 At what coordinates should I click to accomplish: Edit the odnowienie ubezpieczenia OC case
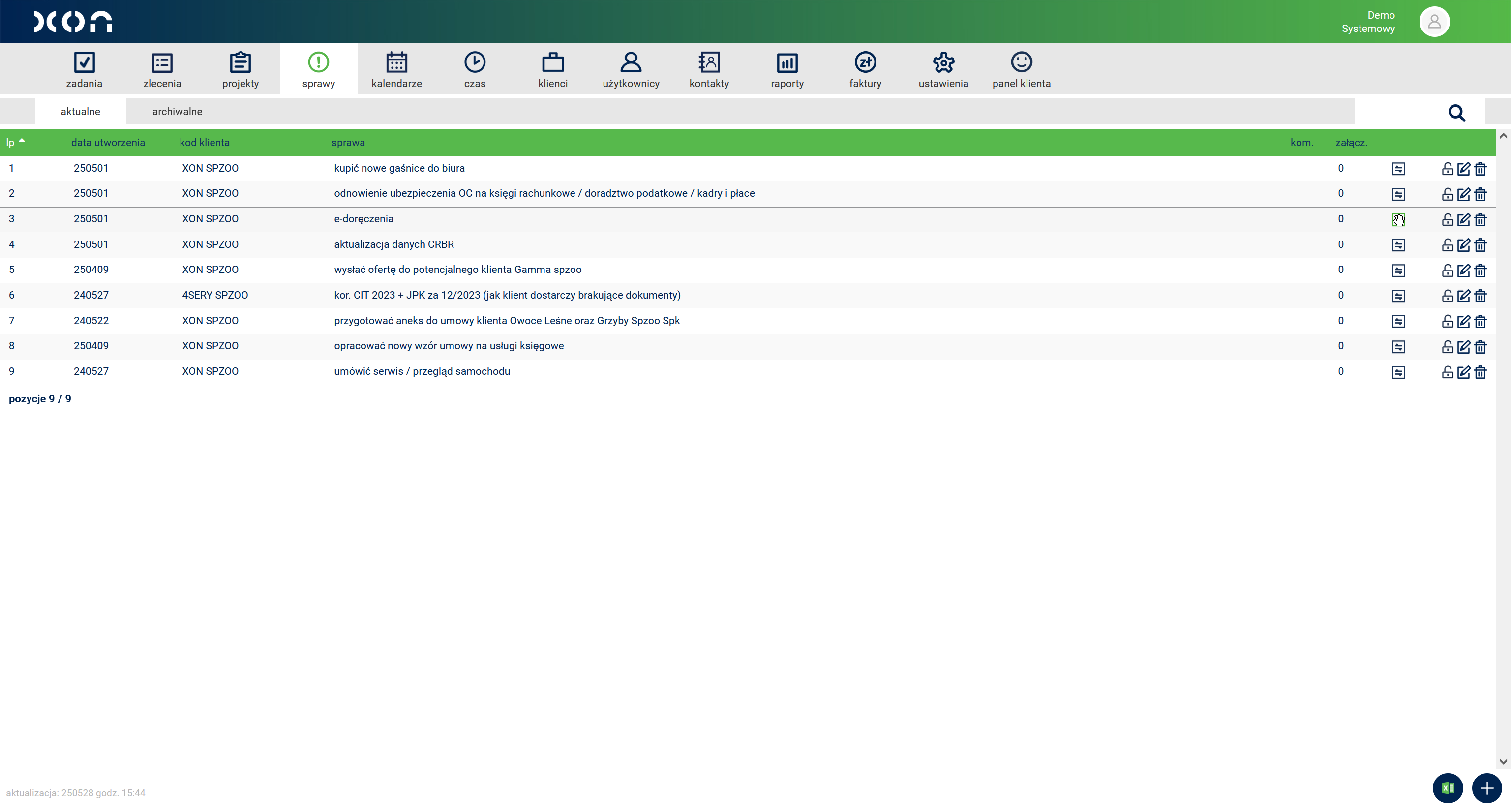(1463, 194)
